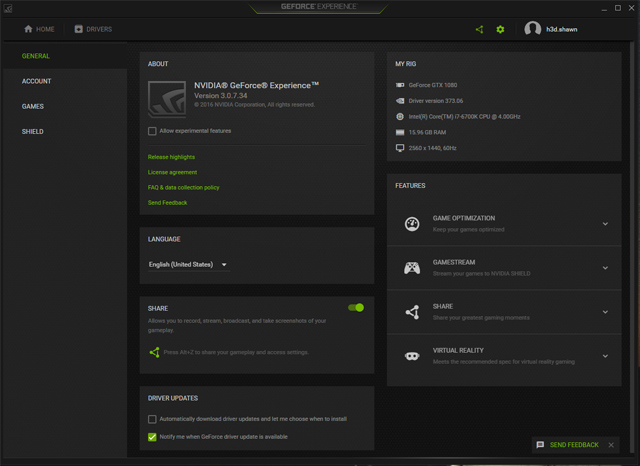The width and height of the screenshot is (640, 466).
Task: Click the GameStream controller icon
Action: [412, 268]
